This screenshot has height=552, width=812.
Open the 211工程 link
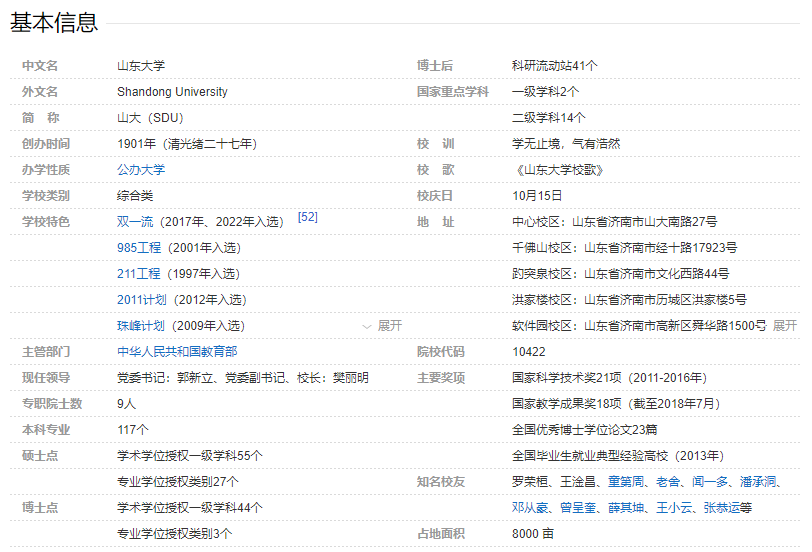pyautogui.click(x=138, y=274)
